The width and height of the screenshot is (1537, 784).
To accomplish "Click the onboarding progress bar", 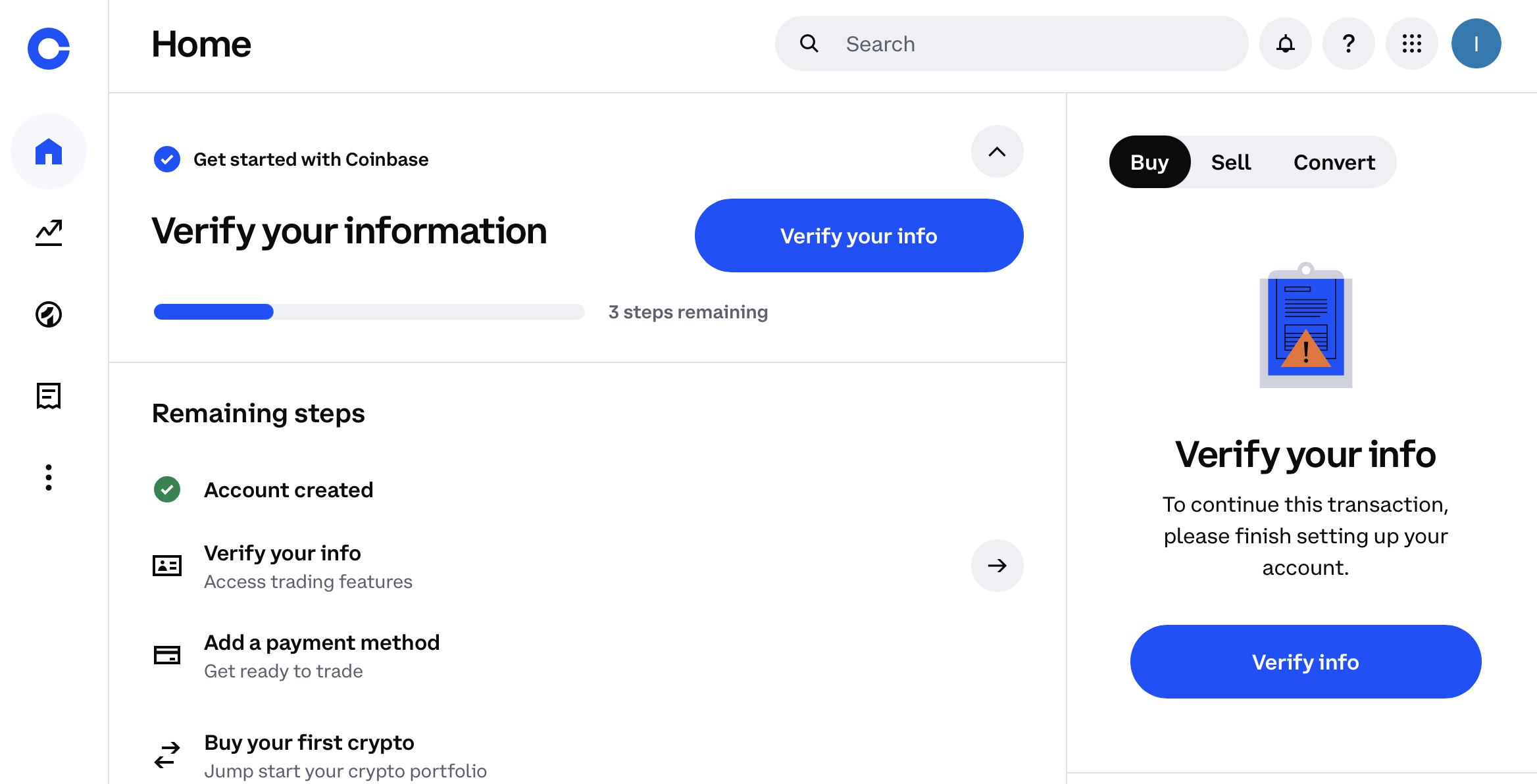I will point(369,312).
